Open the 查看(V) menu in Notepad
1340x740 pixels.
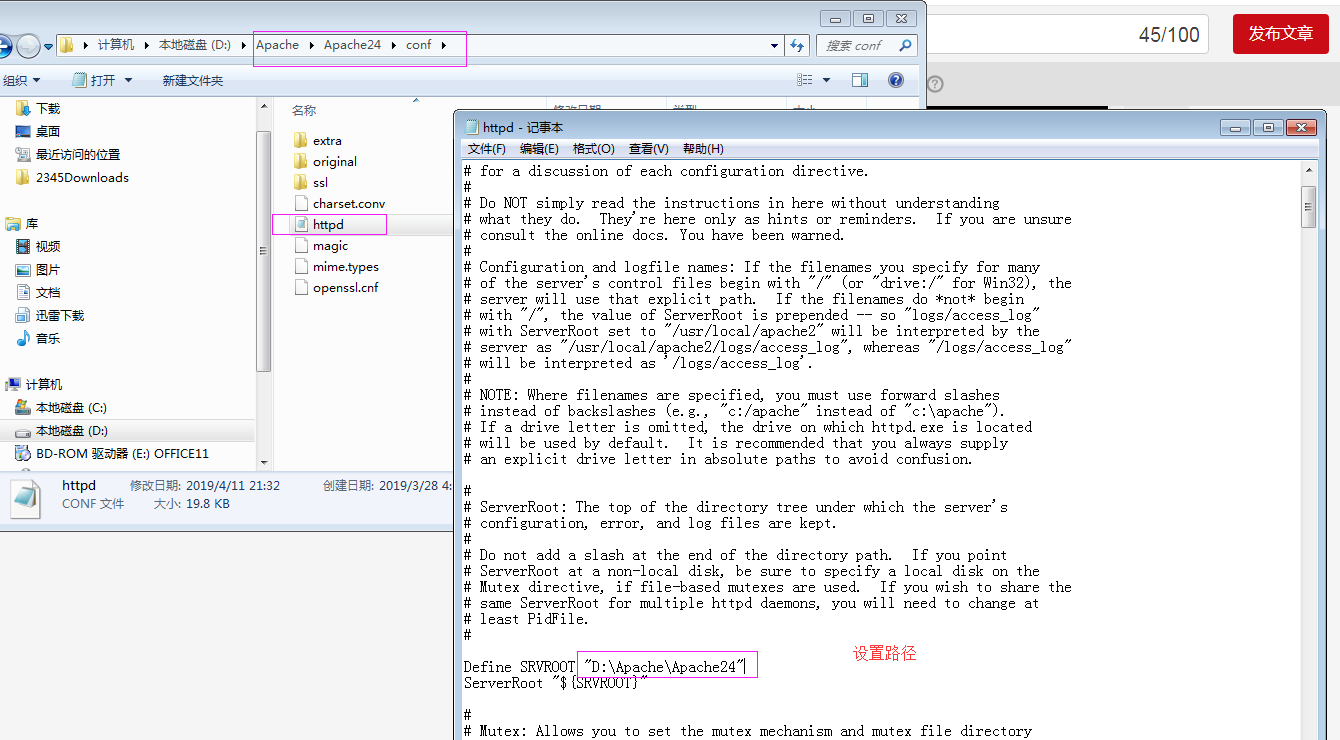[648, 148]
